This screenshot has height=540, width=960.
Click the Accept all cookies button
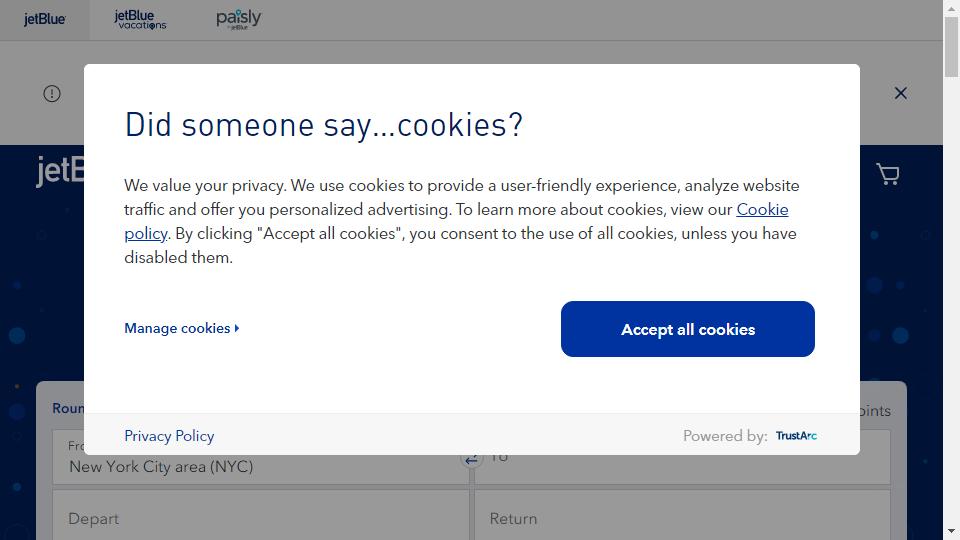688,329
